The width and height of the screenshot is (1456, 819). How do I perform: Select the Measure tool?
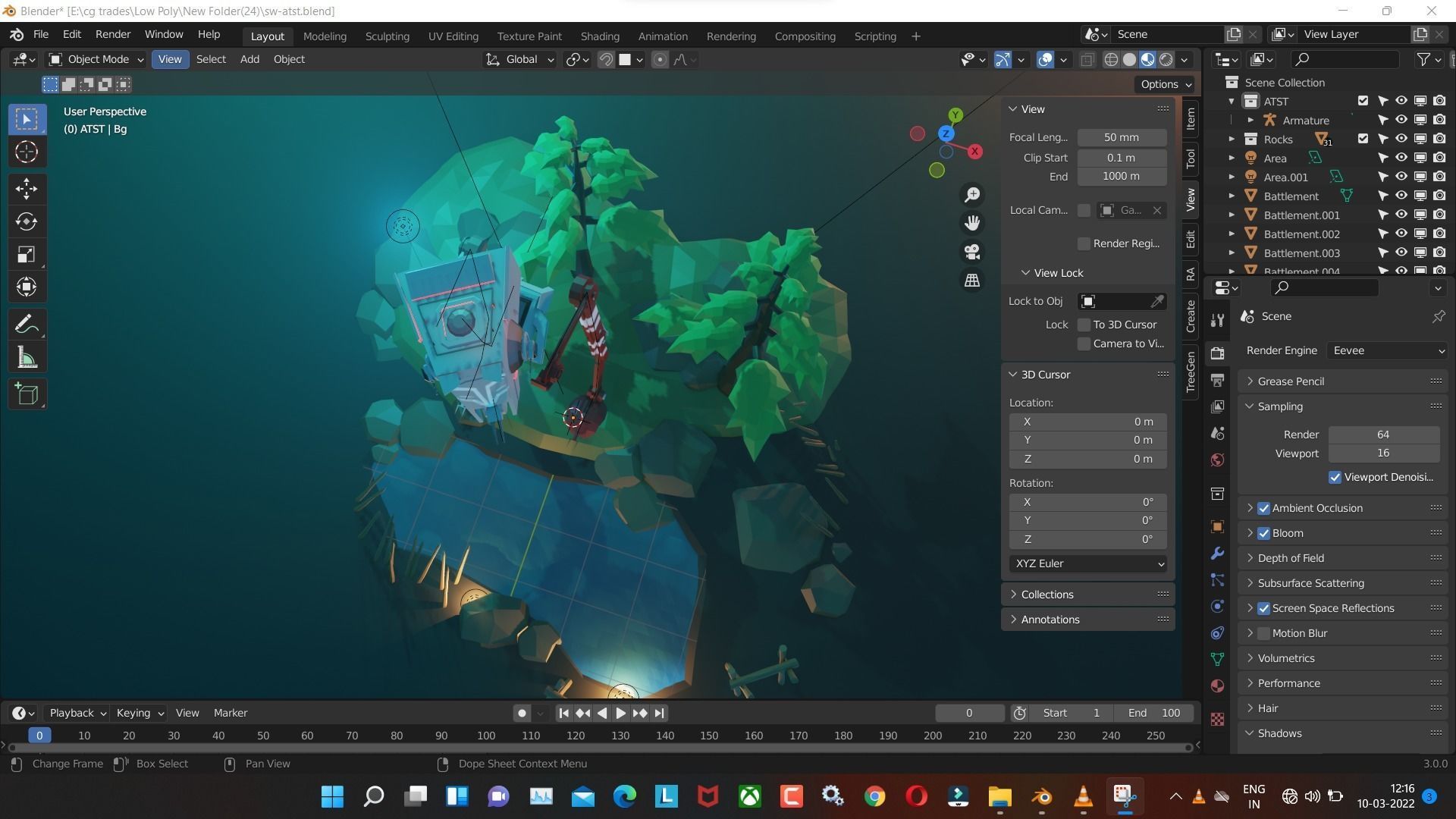pyautogui.click(x=27, y=357)
